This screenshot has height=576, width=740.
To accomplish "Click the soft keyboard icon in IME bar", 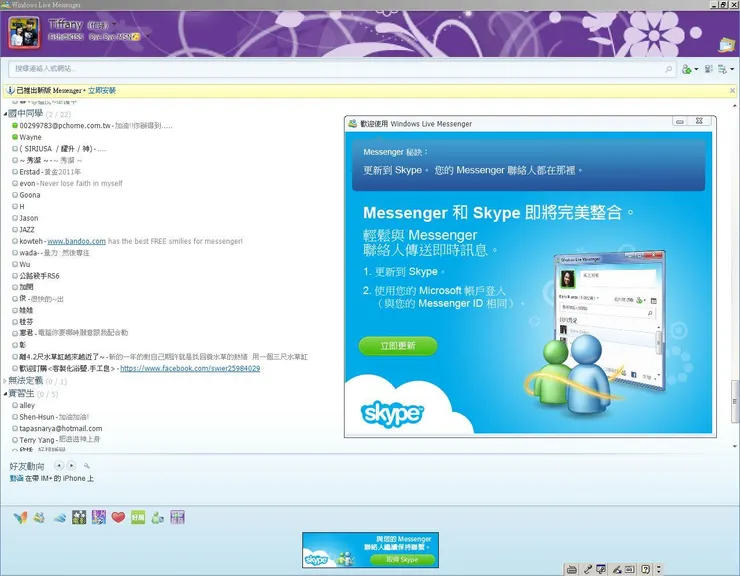I will 630,569.
